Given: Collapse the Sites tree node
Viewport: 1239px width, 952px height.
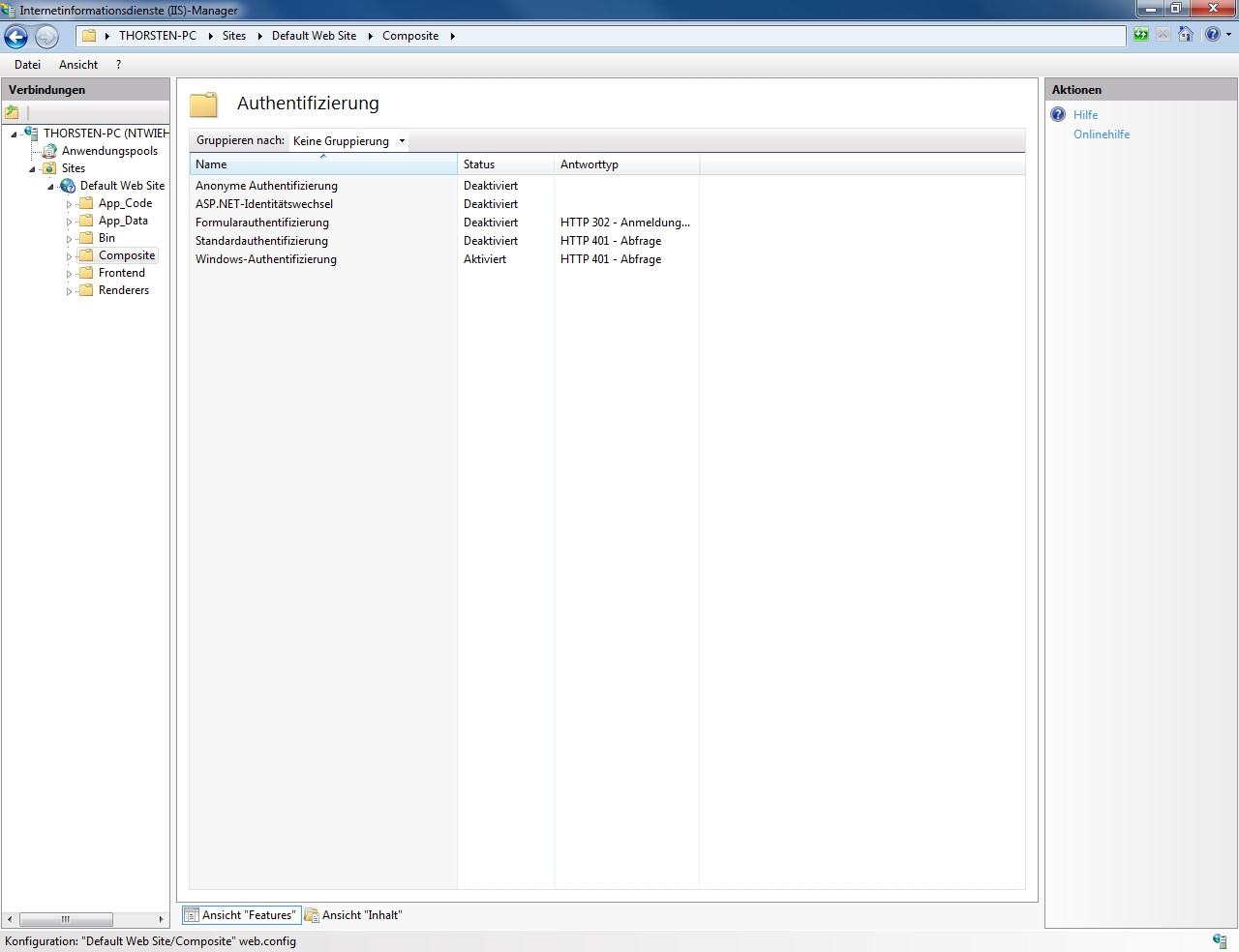Looking at the screenshot, I should pos(32,169).
